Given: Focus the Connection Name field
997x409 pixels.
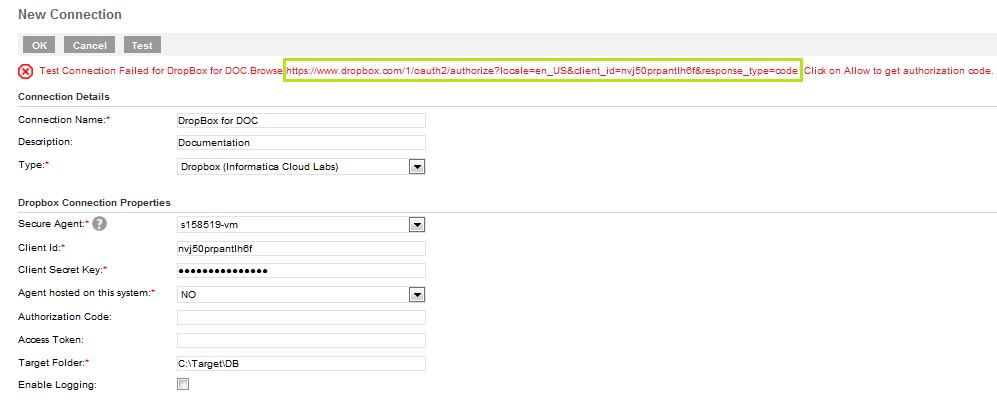Looking at the screenshot, I should pyautogui.click(x=301, y=120).
